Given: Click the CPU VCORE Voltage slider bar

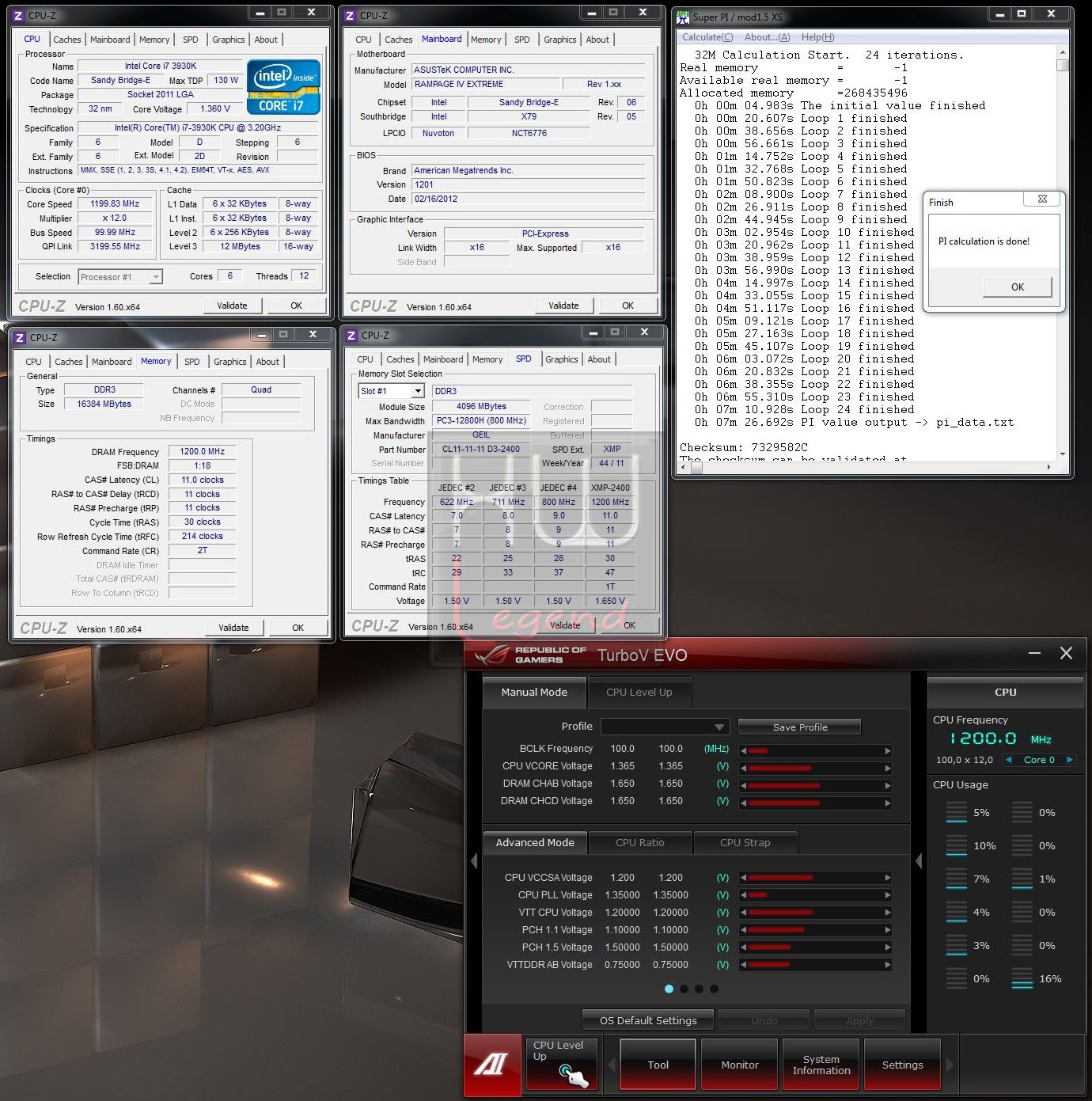Looking at the screenshot, I should coord(816,768).
